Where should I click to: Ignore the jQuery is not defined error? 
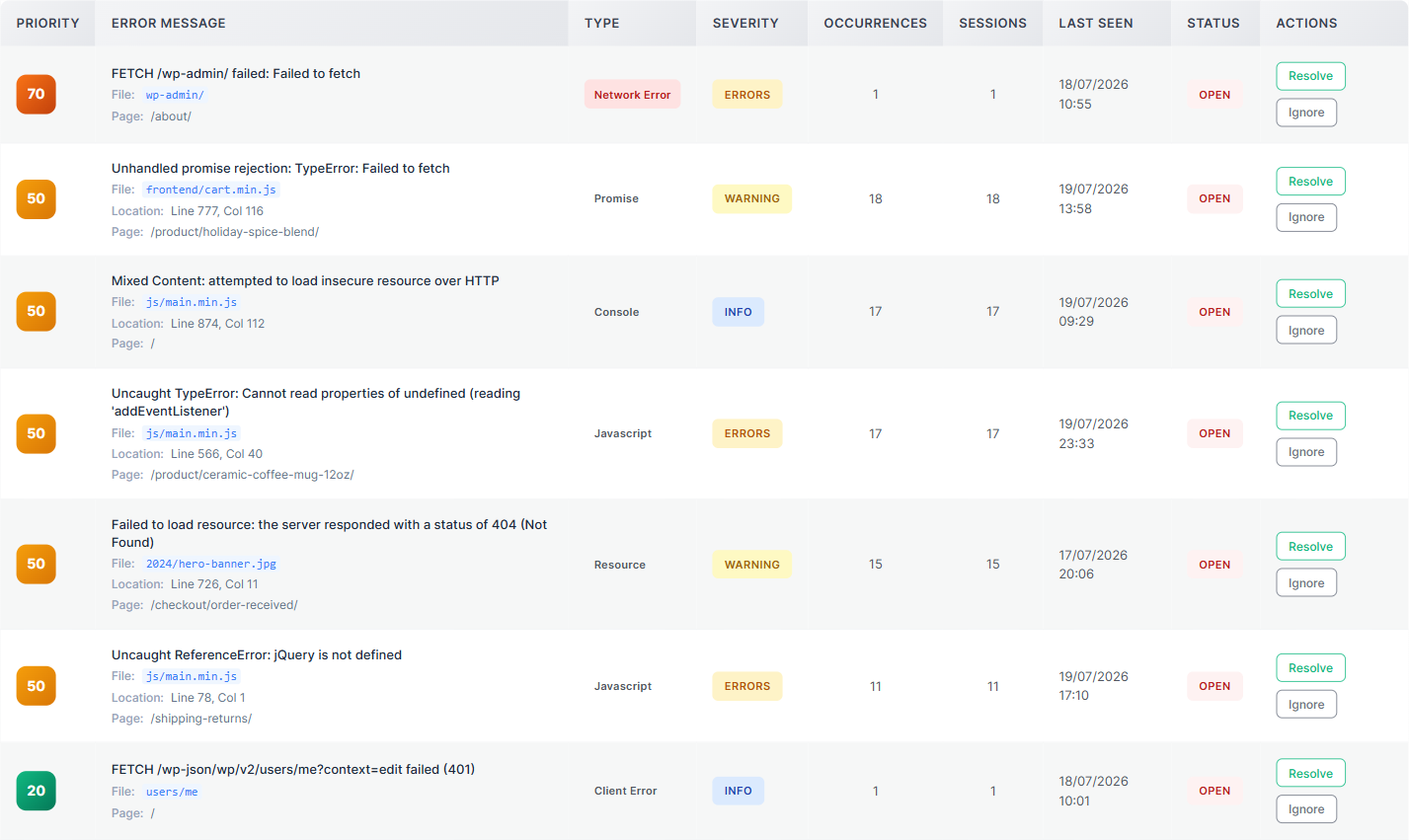click(1306, 705)
